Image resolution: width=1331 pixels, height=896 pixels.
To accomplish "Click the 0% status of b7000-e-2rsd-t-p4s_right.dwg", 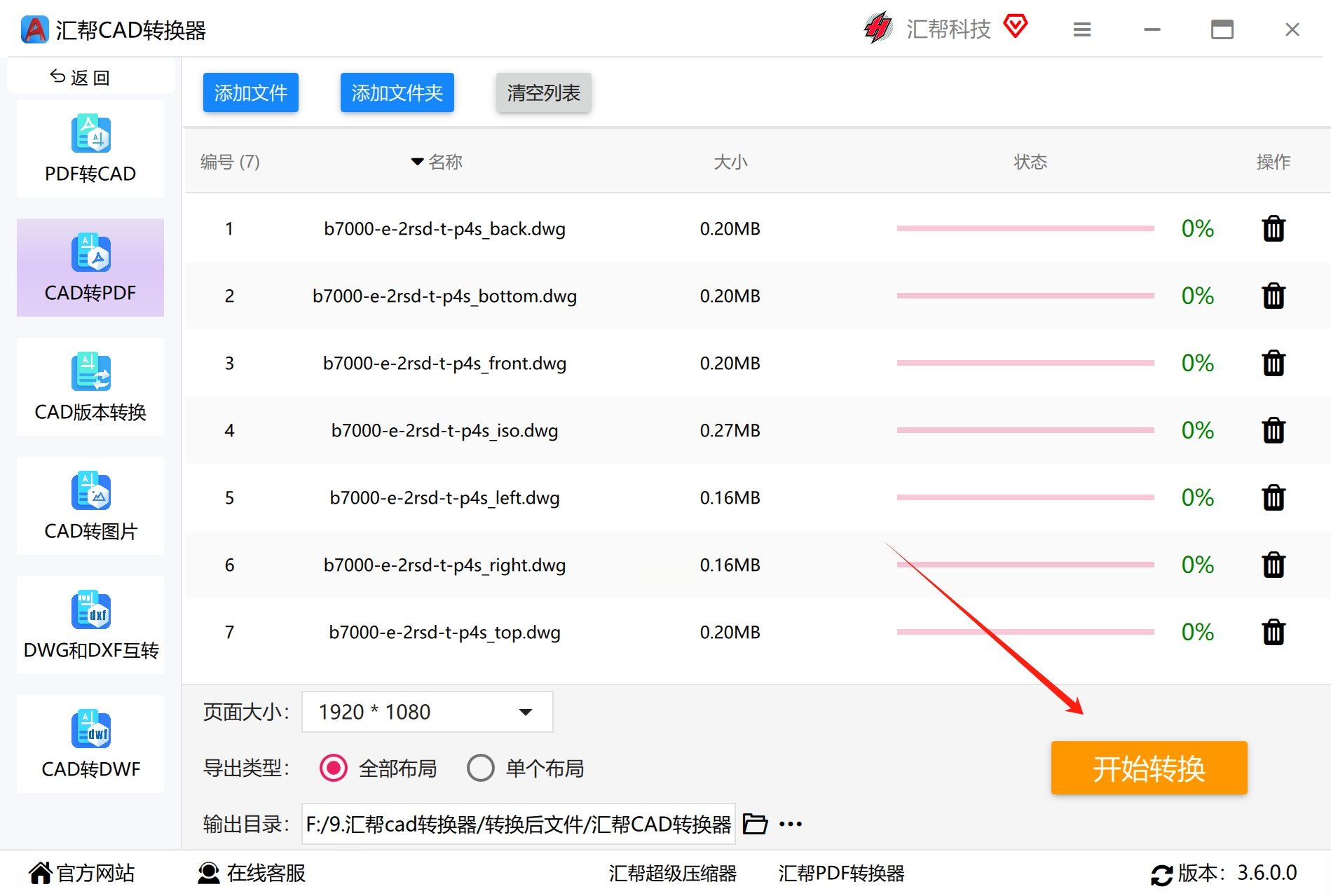I will point(1198,565).
